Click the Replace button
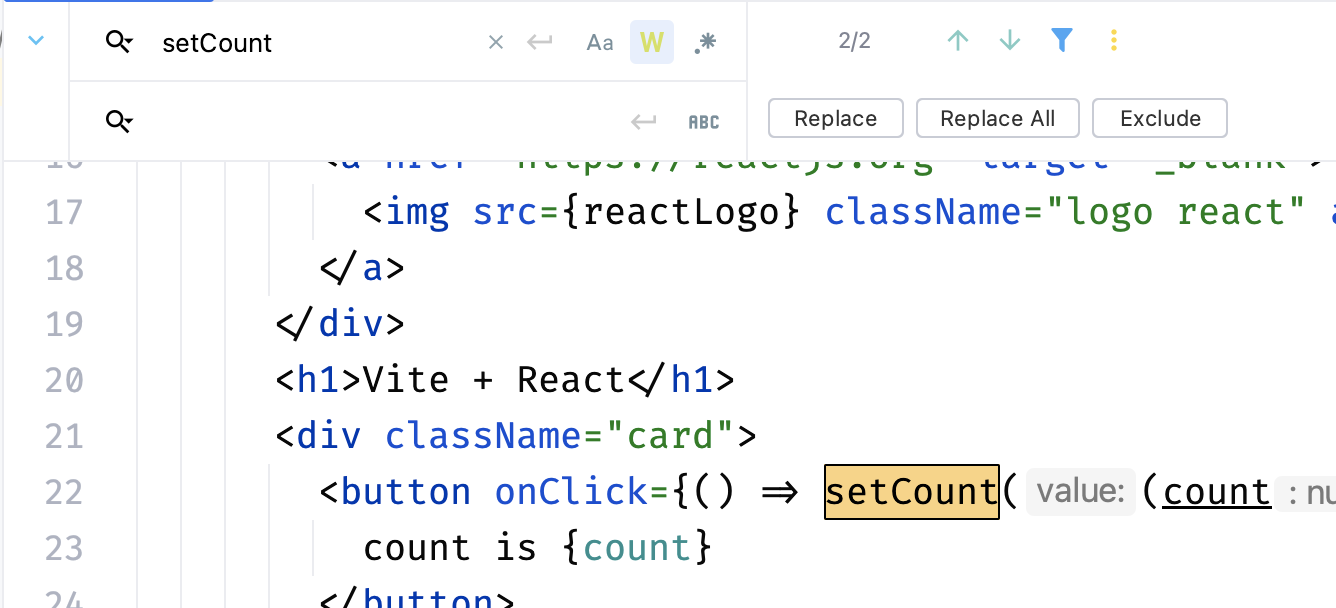Viewport: 1336px width, 608px height. click(835, 119)
